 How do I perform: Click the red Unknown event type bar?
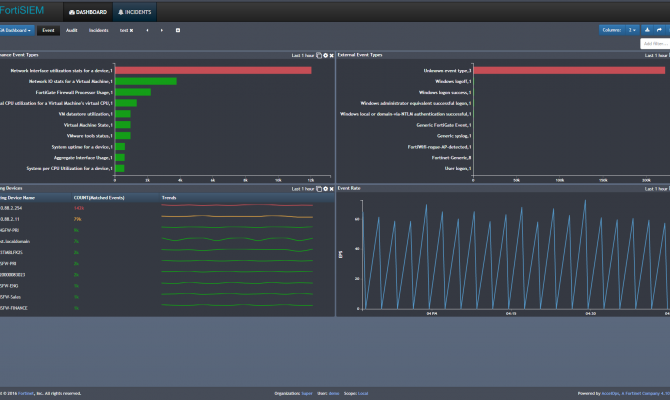coord(569,71)
